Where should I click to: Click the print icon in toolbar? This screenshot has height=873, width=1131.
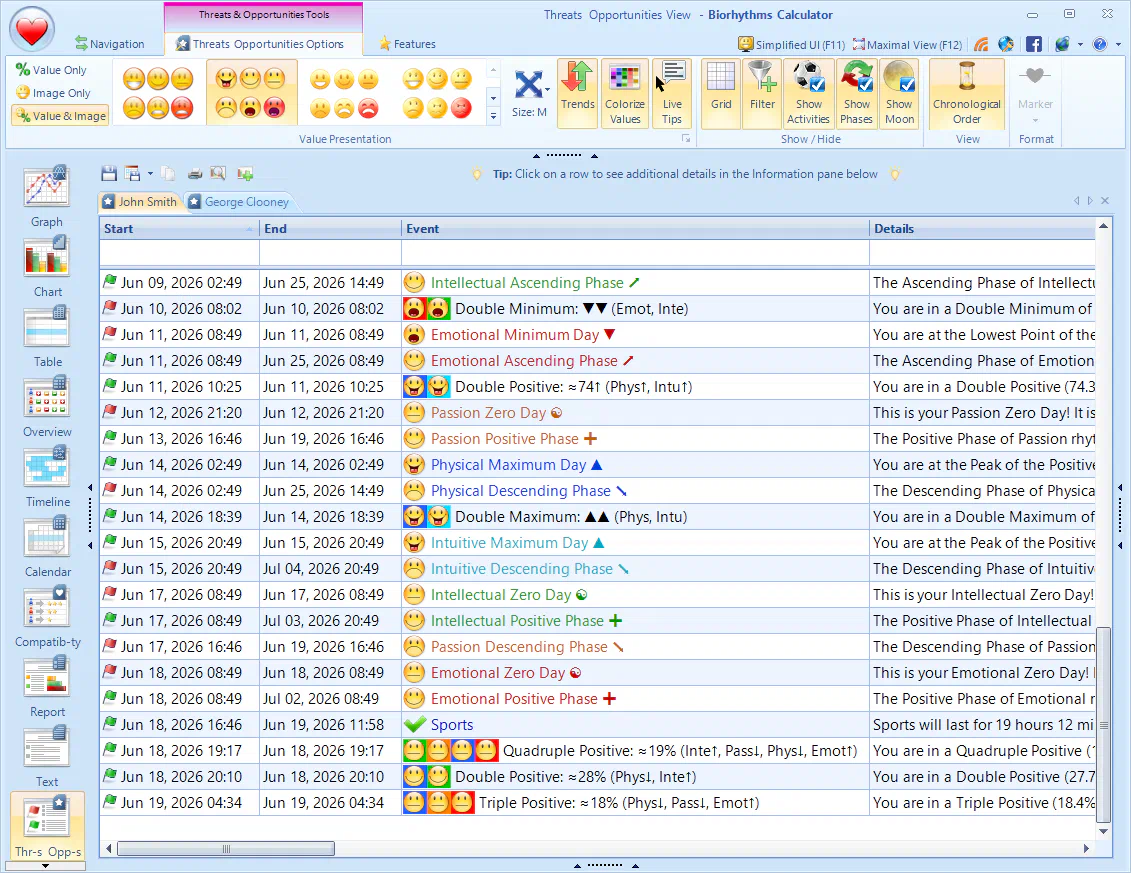[195, 174]
